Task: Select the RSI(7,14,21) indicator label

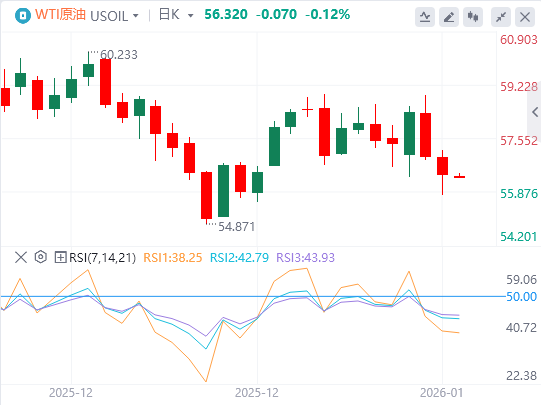Action: 102,257
